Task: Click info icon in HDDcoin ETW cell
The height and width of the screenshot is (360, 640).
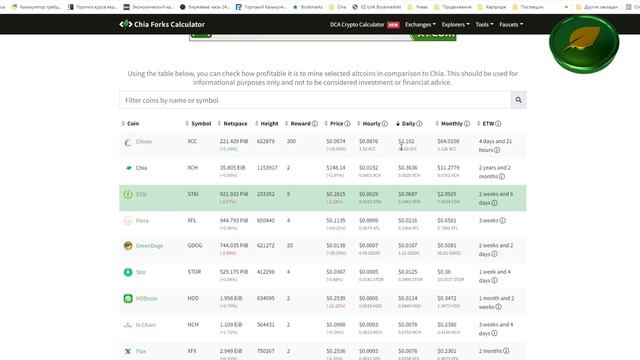Action: [498, 307]
